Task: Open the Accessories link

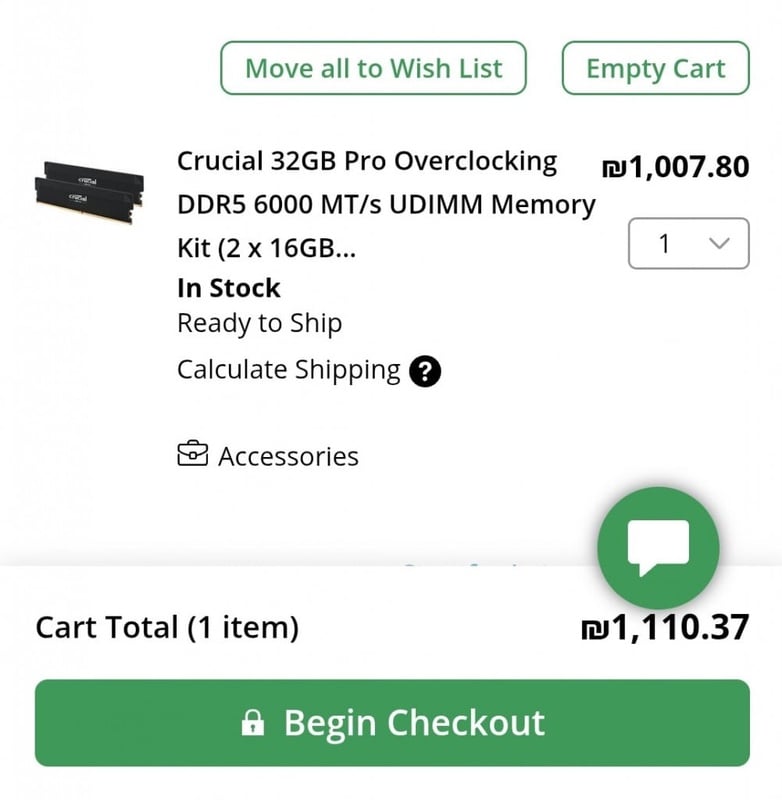Action: (x=288, y=457)
